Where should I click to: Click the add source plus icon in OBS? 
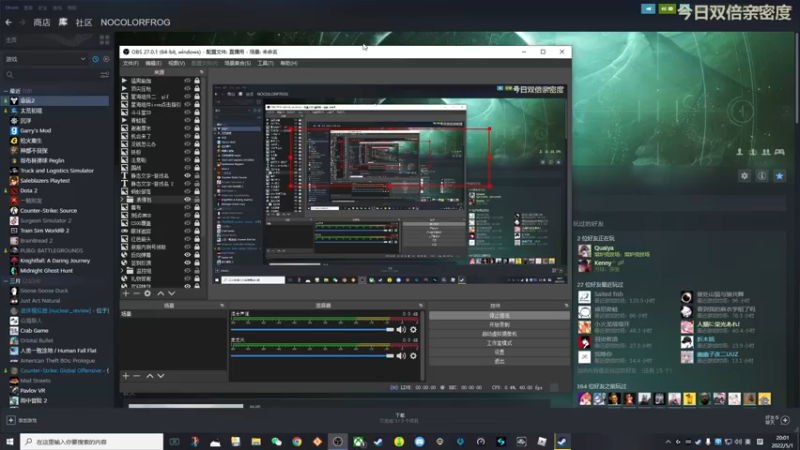coord(126,293)
